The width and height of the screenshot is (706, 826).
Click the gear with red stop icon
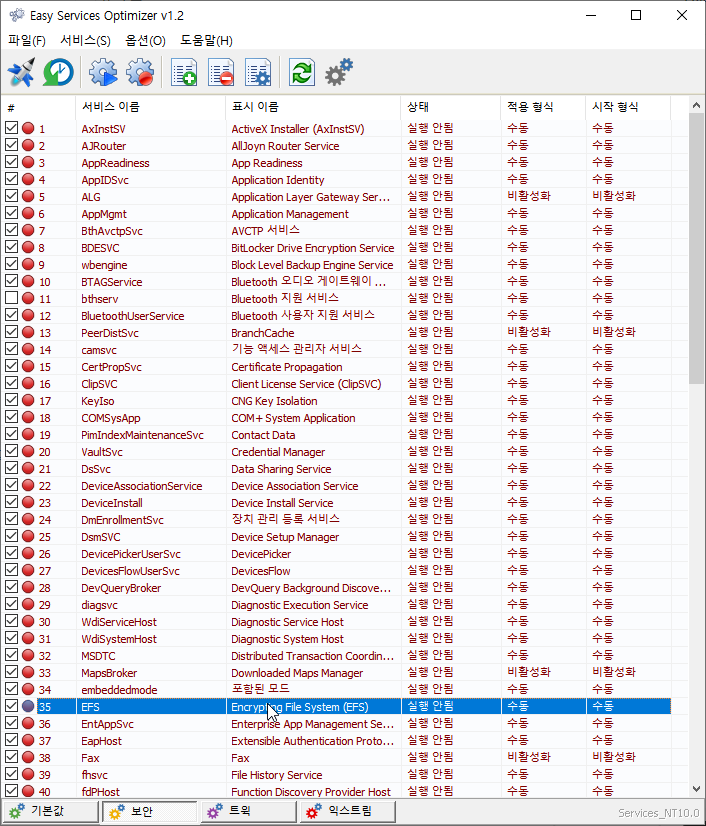click(x=140, y=72)
